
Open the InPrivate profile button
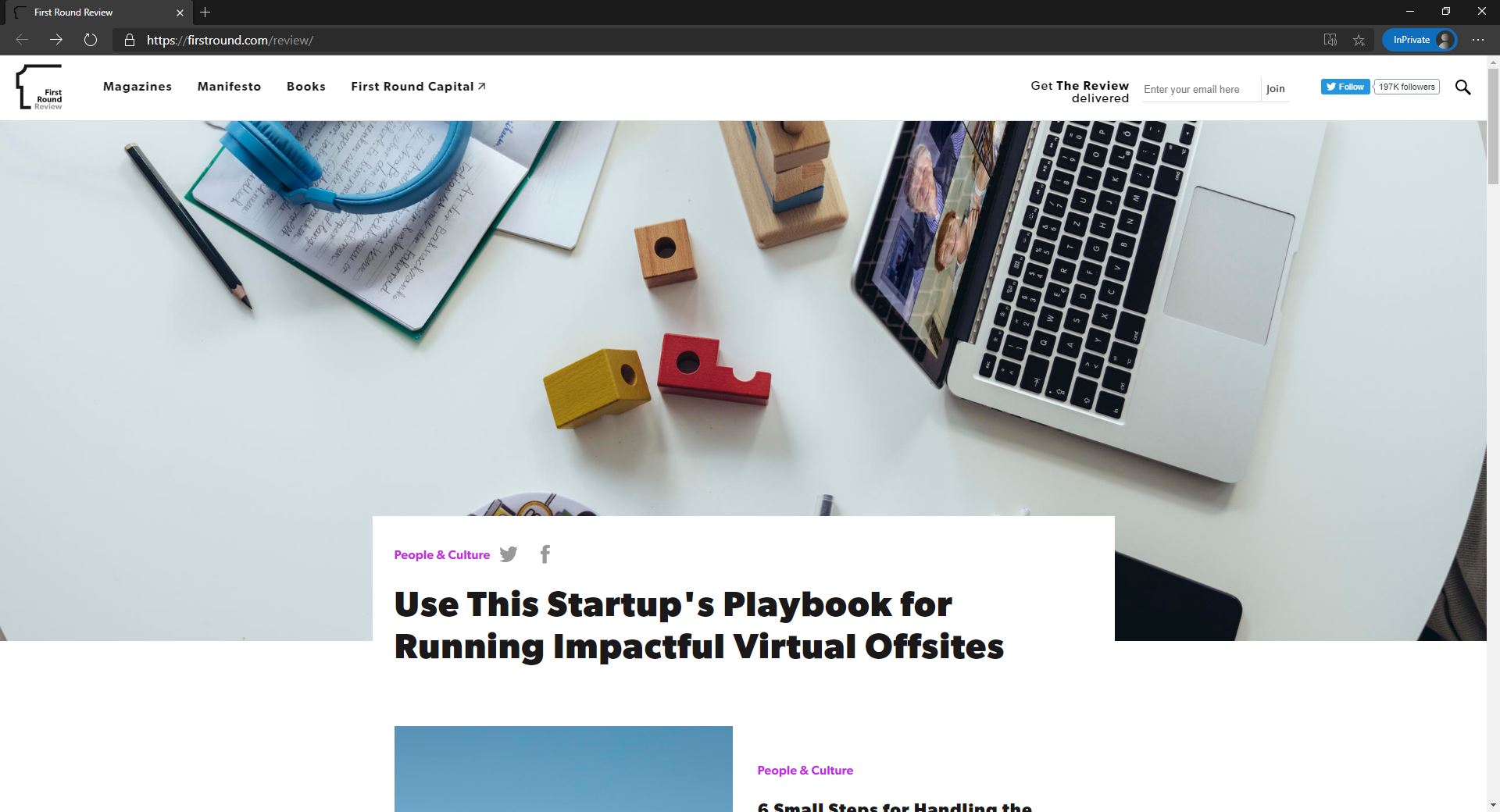pyautogui.click(x=1420, y=40)
